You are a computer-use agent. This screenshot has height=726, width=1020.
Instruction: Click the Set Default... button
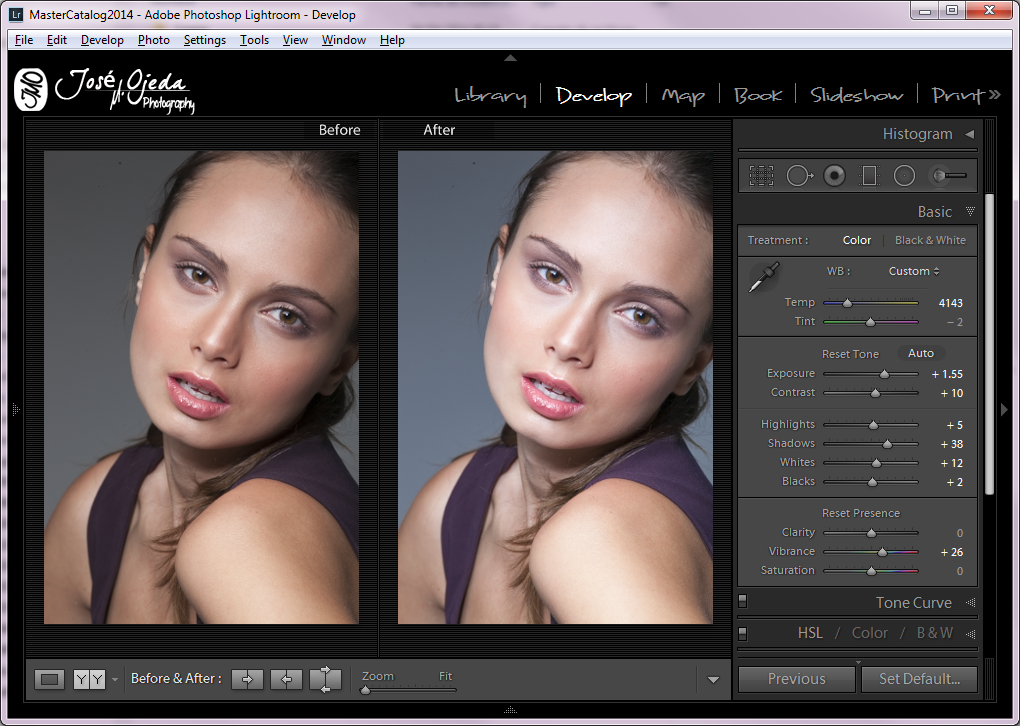click(x=919, y=679)
